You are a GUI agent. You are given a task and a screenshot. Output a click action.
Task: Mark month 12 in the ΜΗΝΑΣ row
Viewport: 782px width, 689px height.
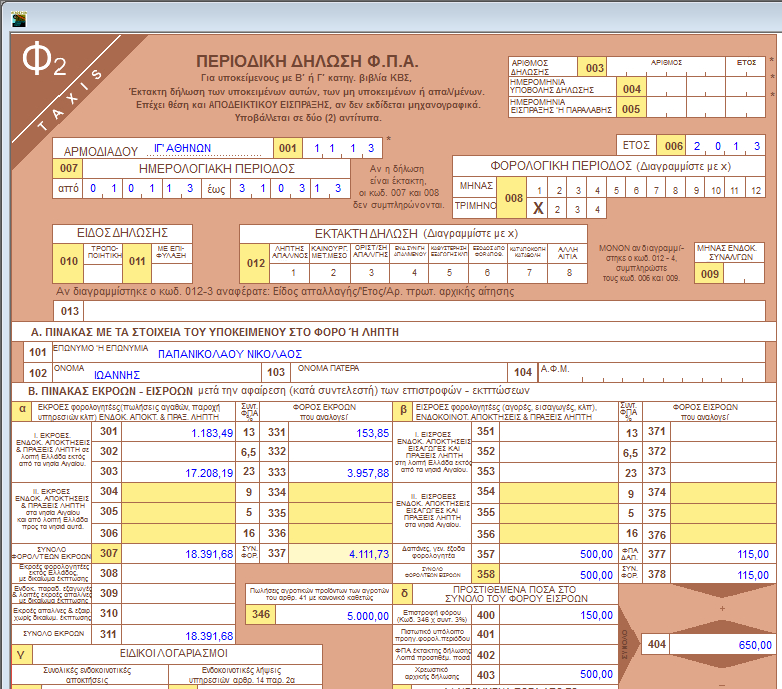[x=755, y=187]
